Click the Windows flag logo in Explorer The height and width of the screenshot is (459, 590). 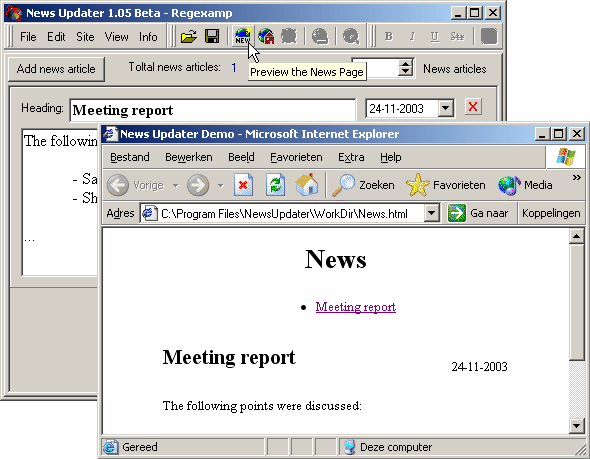pyautogui.click(x=566, y=157)
